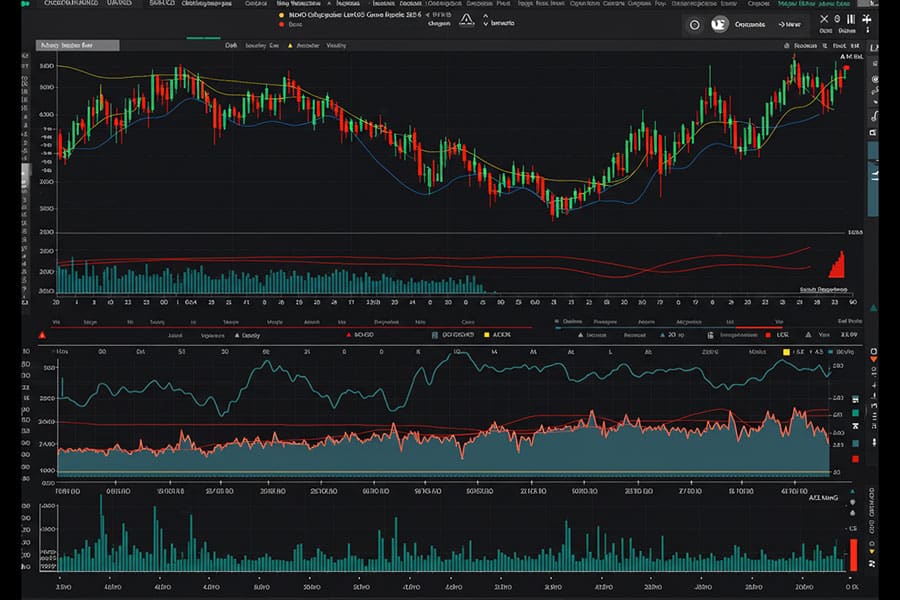Toggle the yellow square above oscillator panel
Image resolution: width=900 pixels, height=600 pixels.
[786, 352]
